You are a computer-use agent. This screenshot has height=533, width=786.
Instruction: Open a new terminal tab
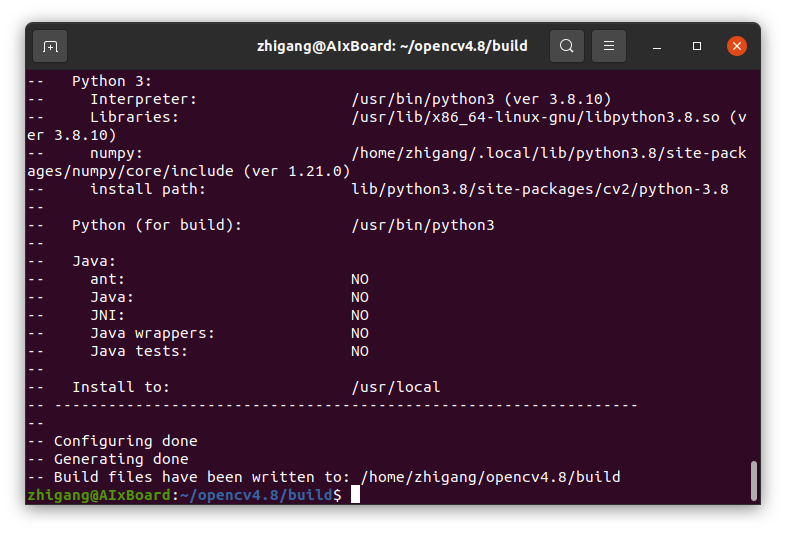pos(51,46)
